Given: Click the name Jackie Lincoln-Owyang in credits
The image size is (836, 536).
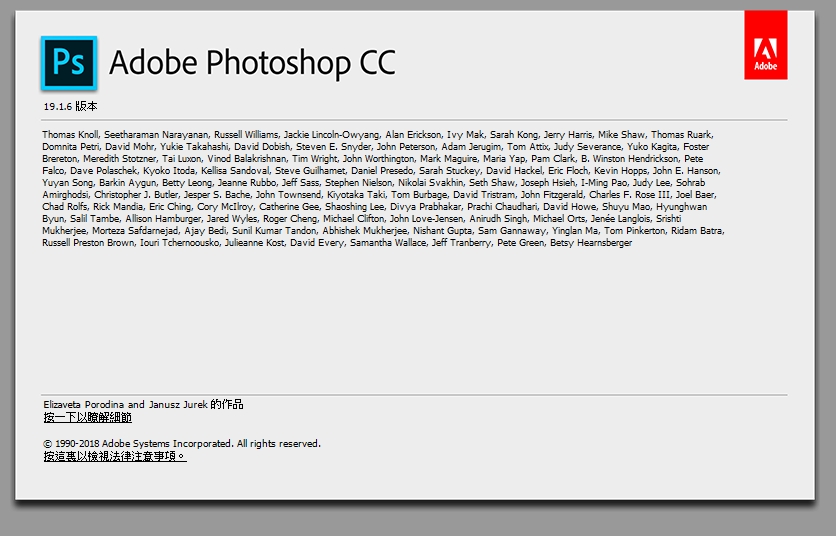Looking at the screenshot, I should click(x=332, y=134).
